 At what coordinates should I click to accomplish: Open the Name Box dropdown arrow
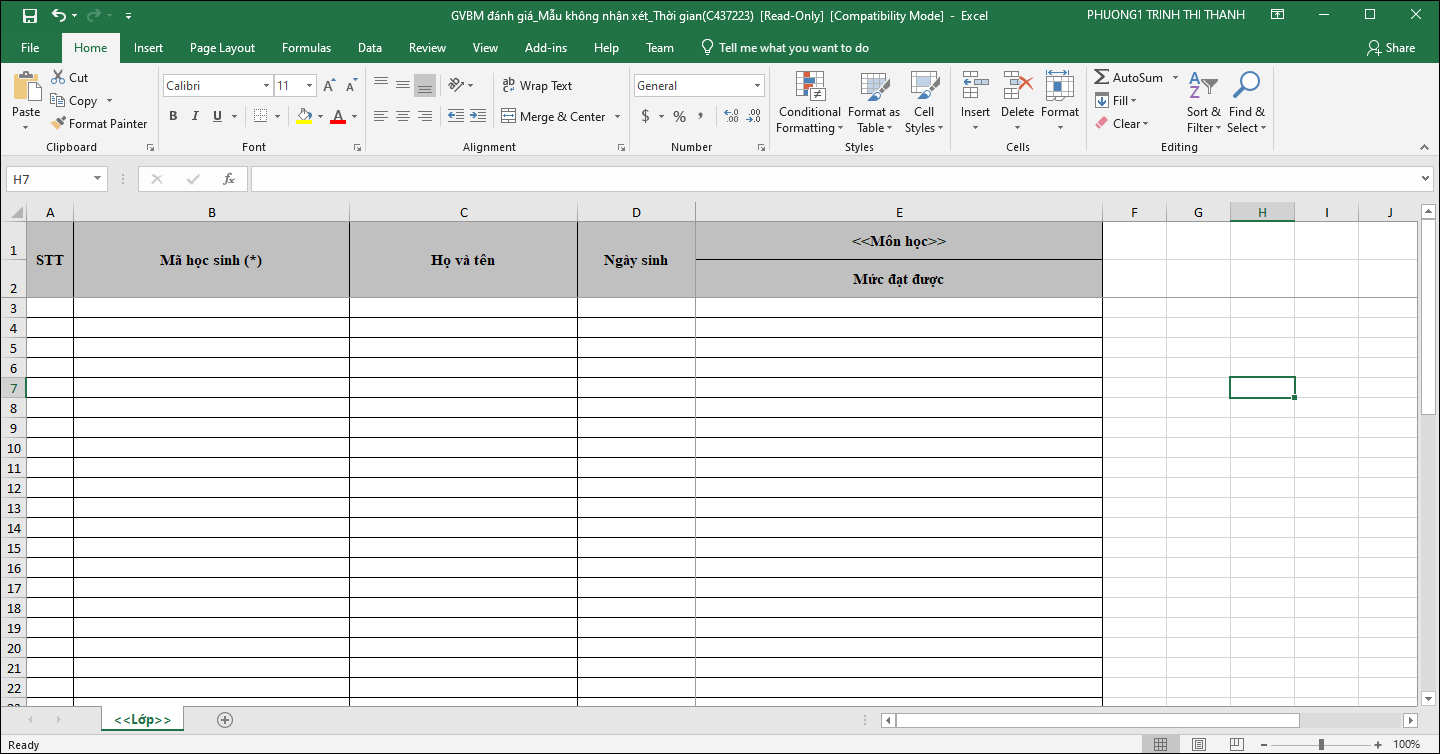97,179
